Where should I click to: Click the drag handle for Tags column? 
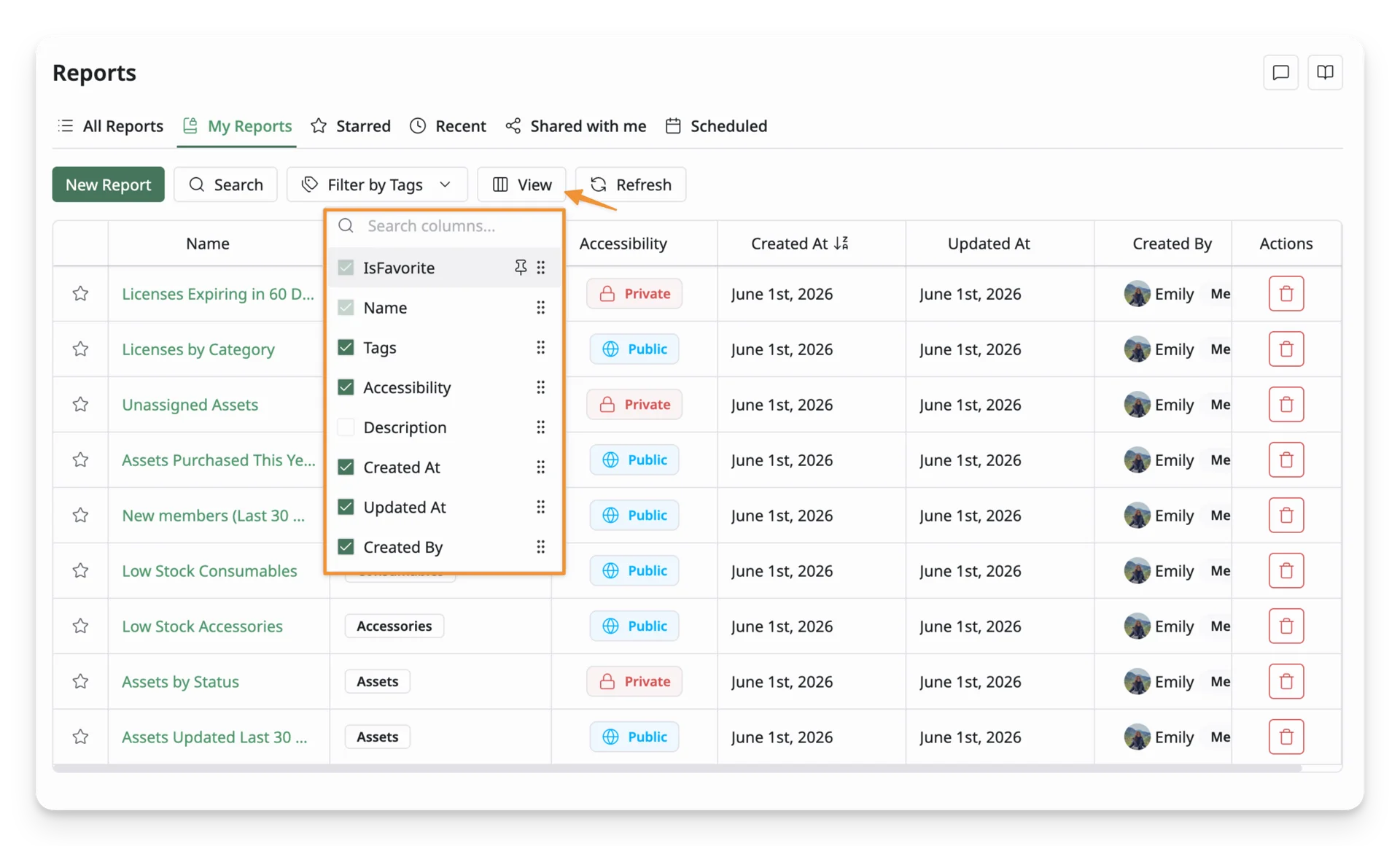[540, 347]
